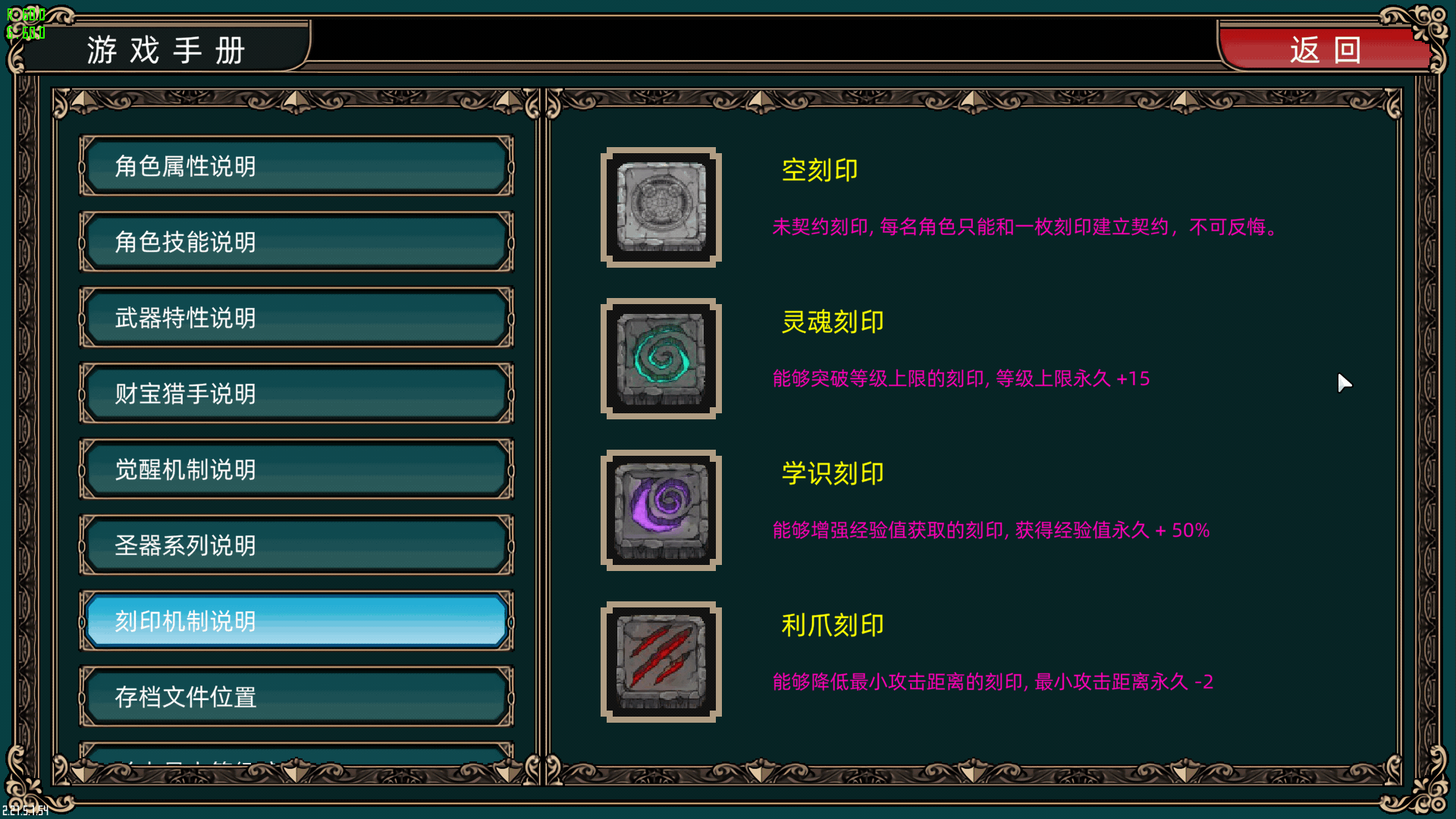
Task: Select 武器特性说明 in the sidebar
Action: click(x=297, y=318)
